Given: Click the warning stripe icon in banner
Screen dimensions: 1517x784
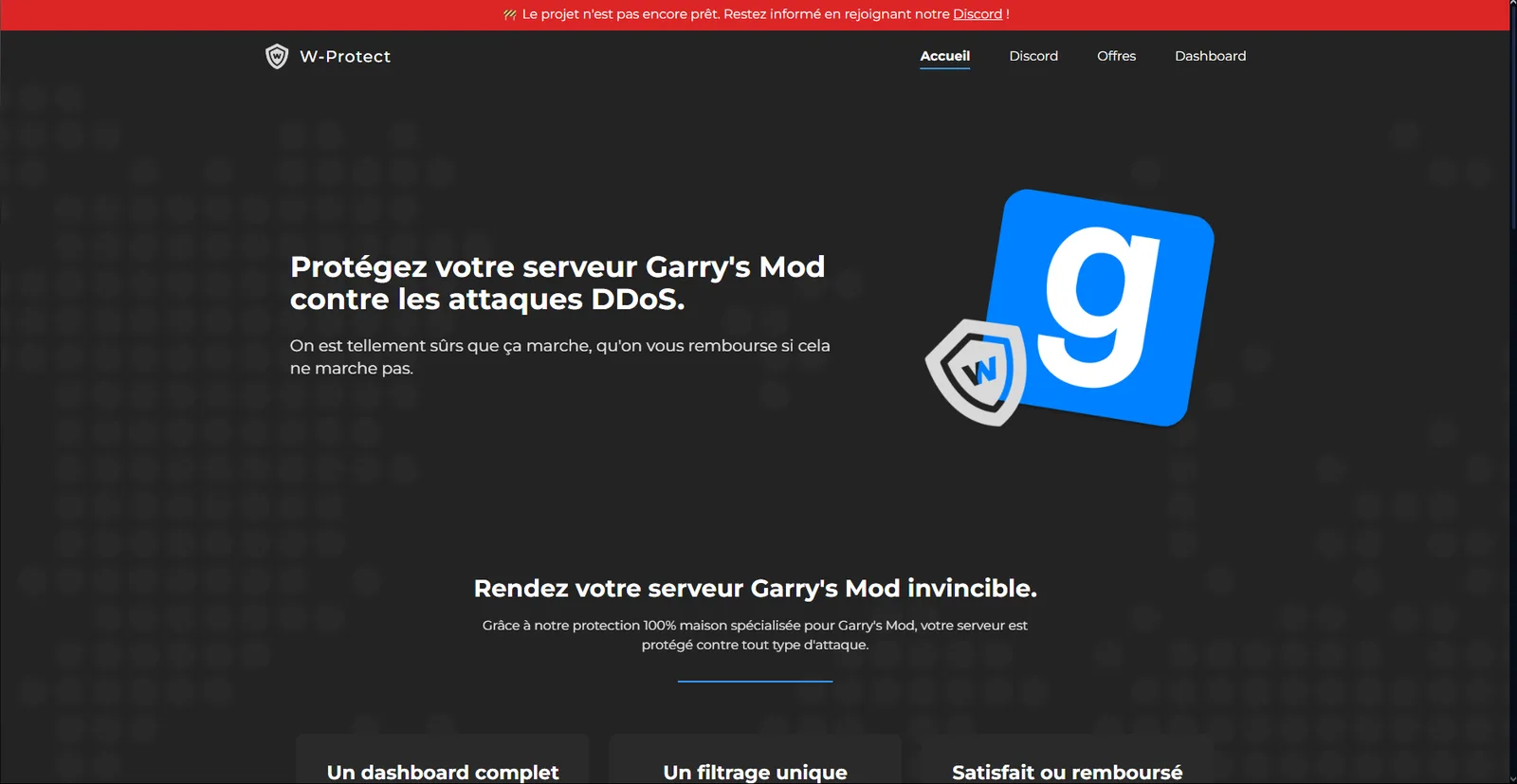Looking at the screenshot, I should (510, 14).
